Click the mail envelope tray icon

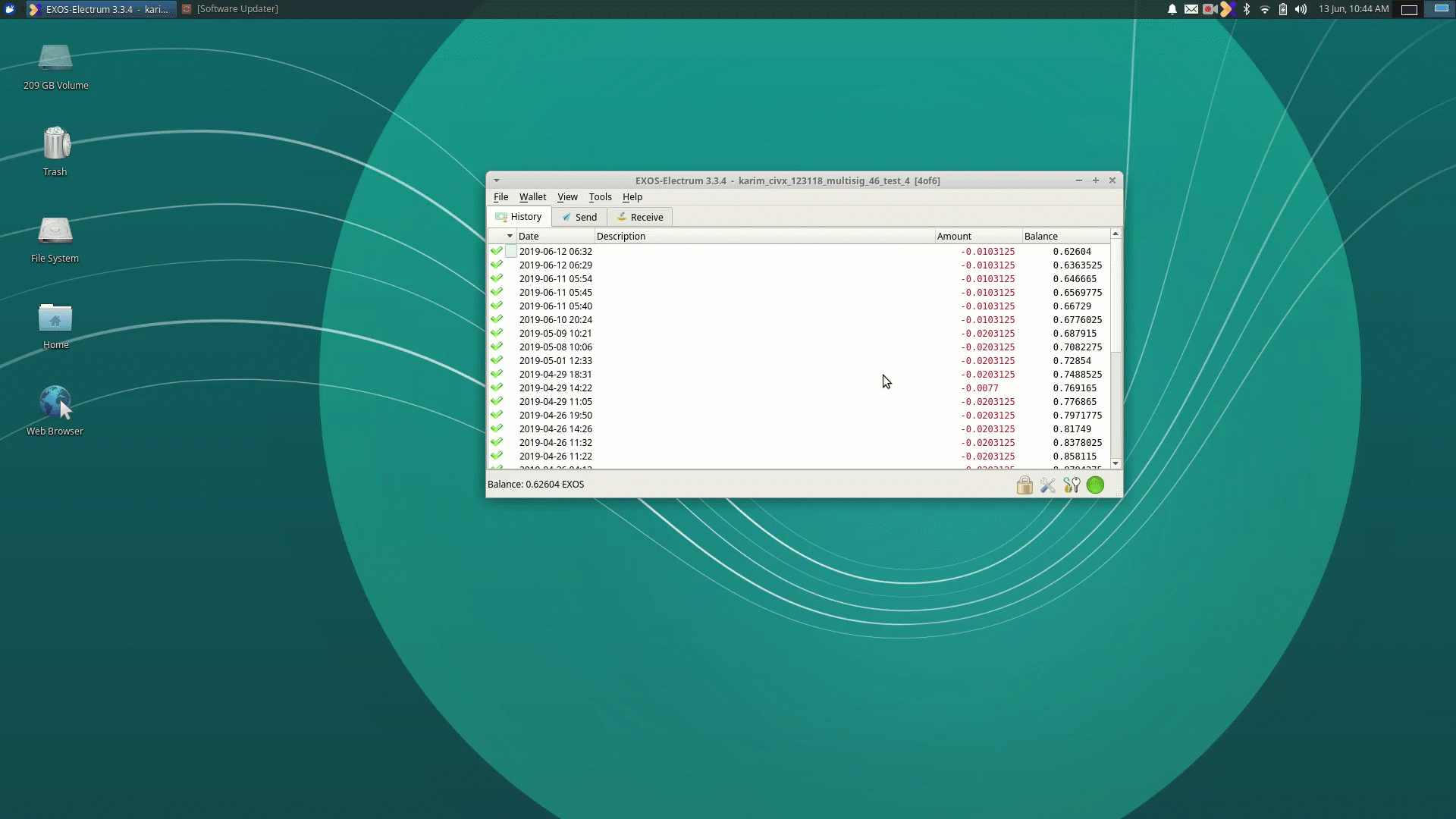[x=1191, y=9]
